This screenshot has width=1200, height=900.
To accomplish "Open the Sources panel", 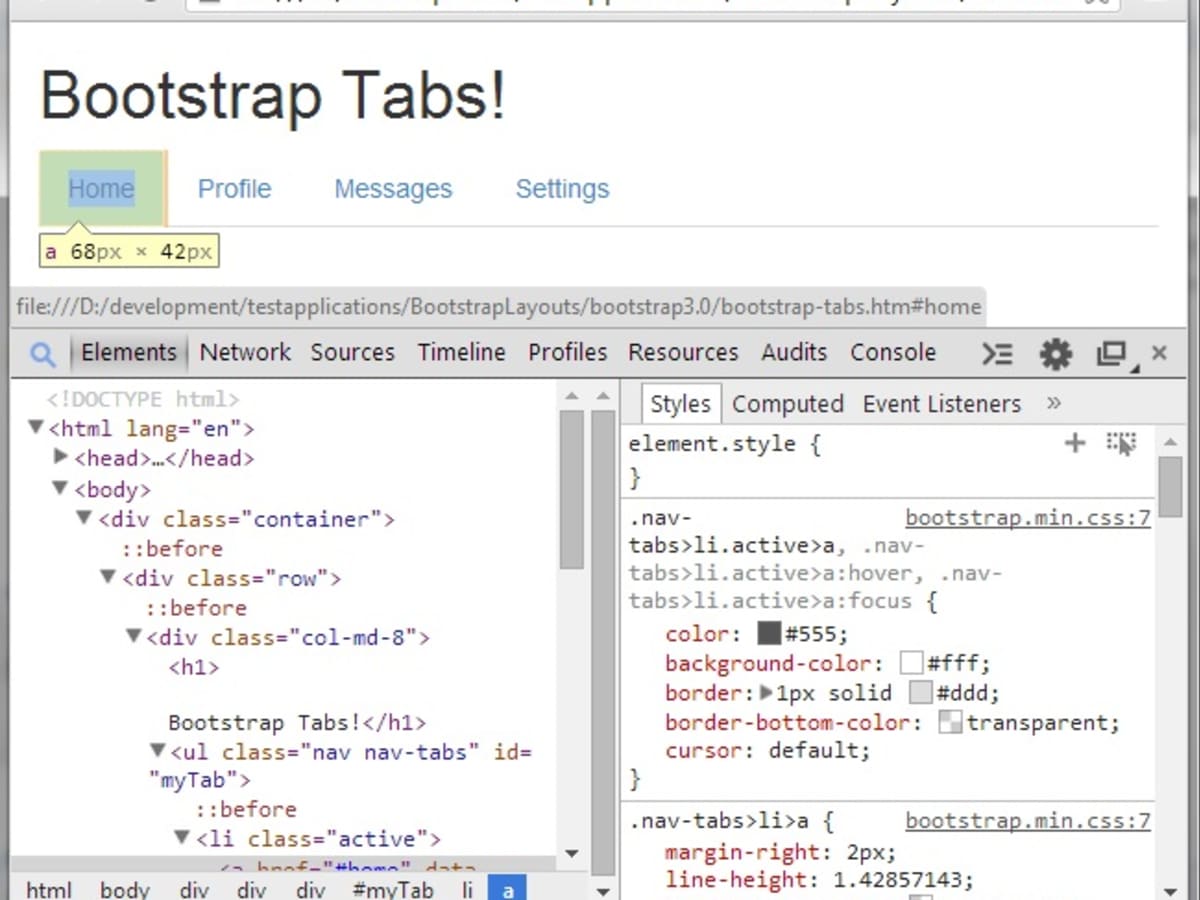I will click(x=352, y=352).
